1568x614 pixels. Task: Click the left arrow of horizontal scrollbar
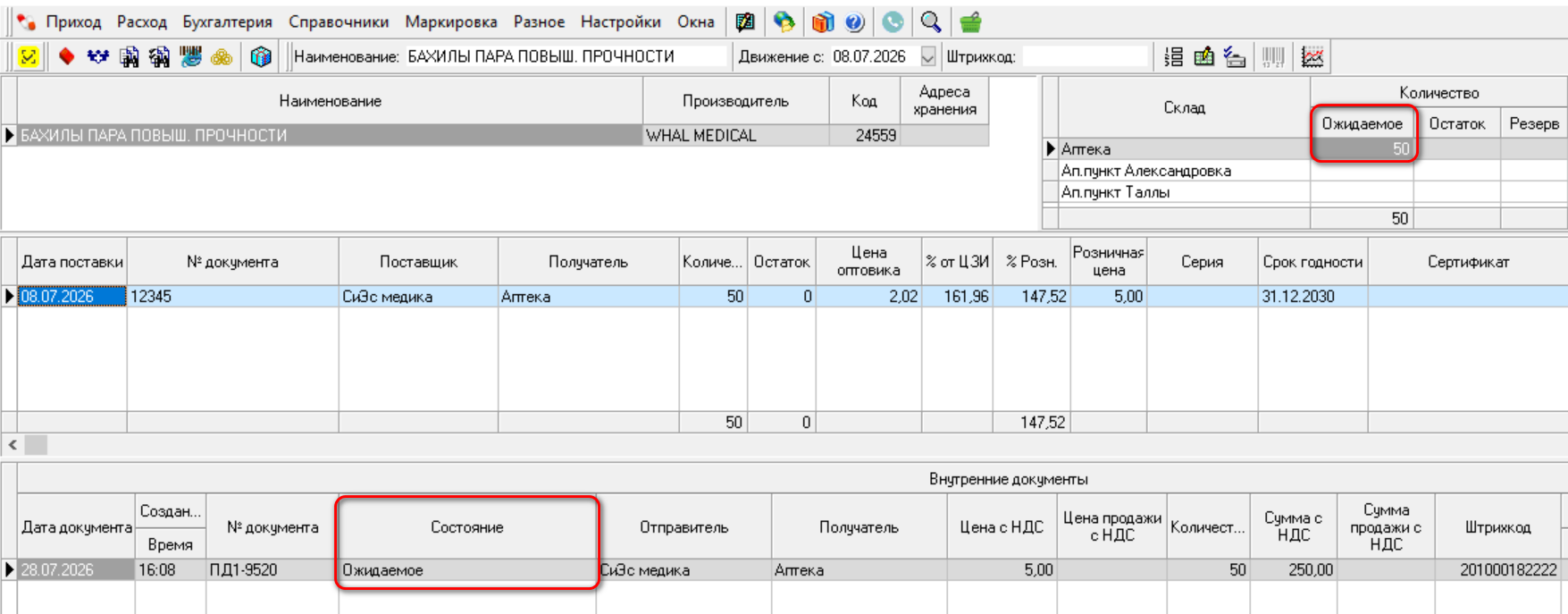[13, 444]
